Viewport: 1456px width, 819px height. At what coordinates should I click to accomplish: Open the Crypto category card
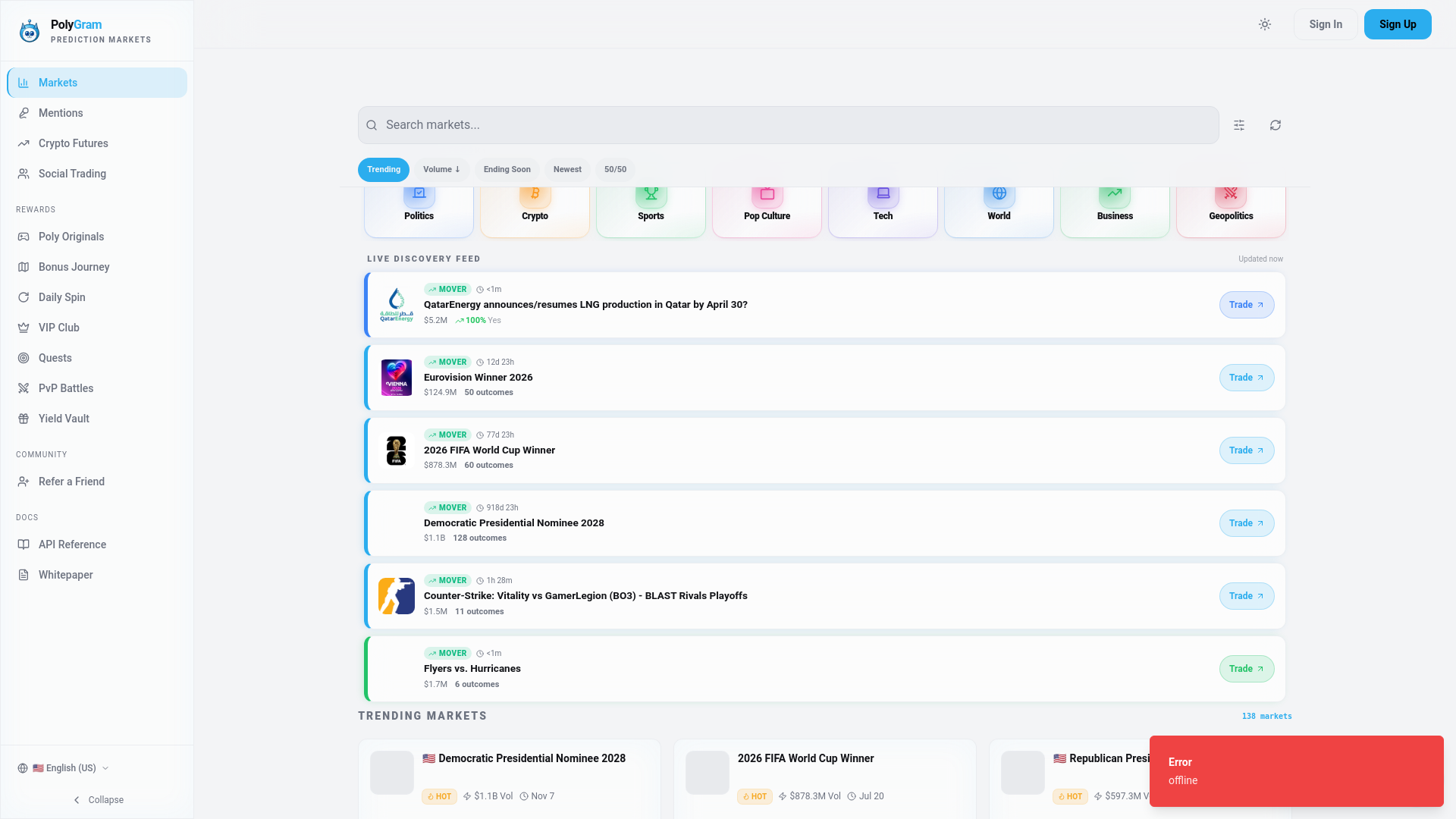[x=535, y=212]
